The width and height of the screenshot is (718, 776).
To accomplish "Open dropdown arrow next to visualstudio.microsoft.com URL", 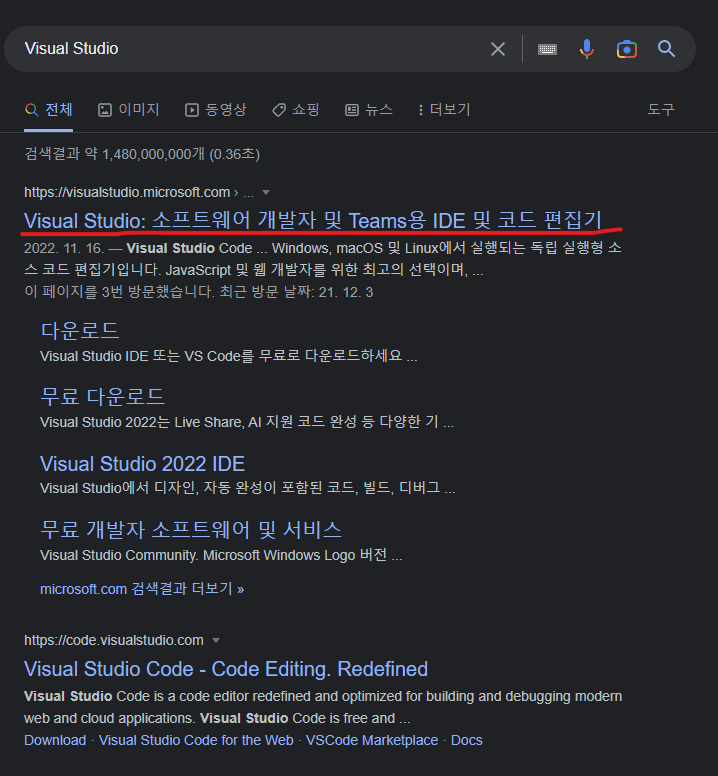I will pyautogui.click(x=266, y=192).
